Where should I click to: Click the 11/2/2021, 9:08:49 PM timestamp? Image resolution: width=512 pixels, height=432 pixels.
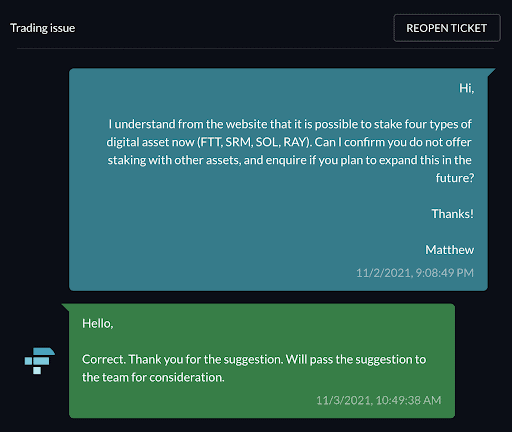coord(415,273)
